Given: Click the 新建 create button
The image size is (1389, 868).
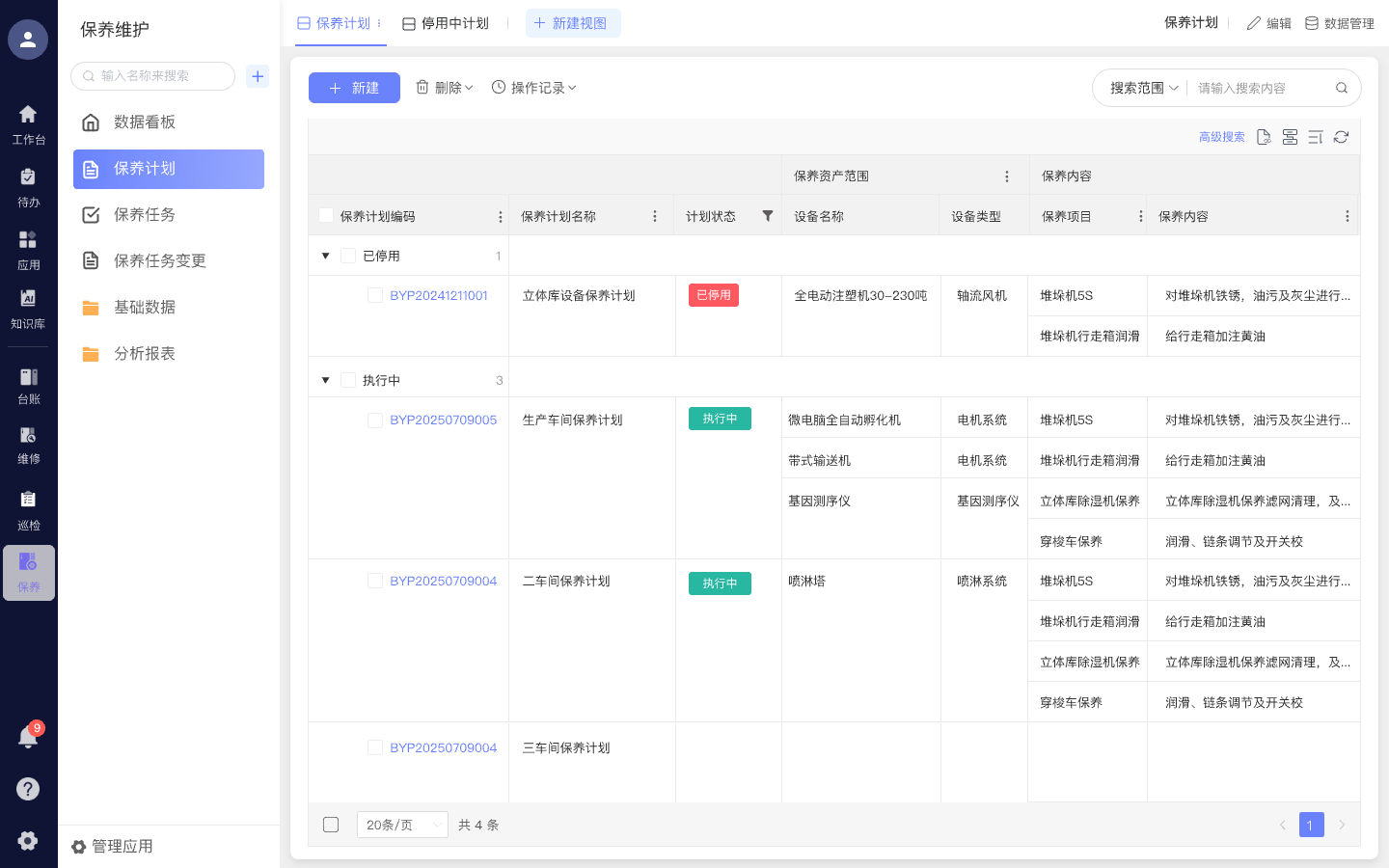Looking at the screenshot, I should point(354,87).
